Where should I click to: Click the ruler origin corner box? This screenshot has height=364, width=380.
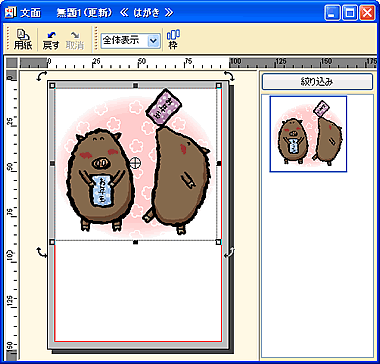pyautogui.click(x=12, y=63)
